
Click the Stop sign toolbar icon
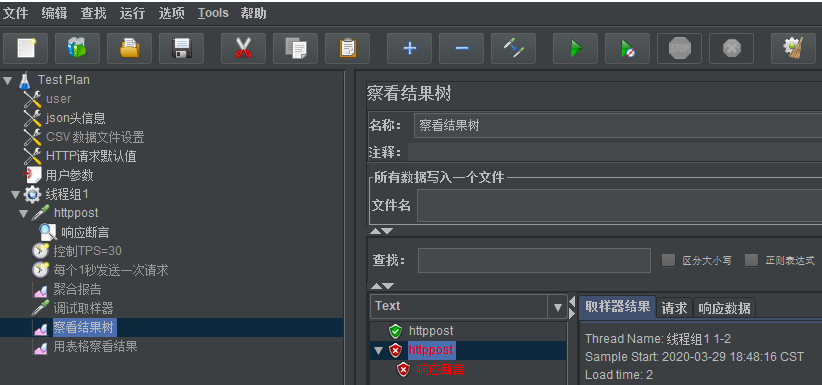(x=679, y=49)
